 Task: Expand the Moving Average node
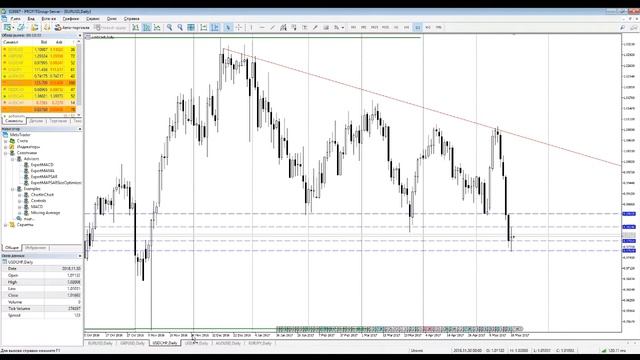point(20,213)
